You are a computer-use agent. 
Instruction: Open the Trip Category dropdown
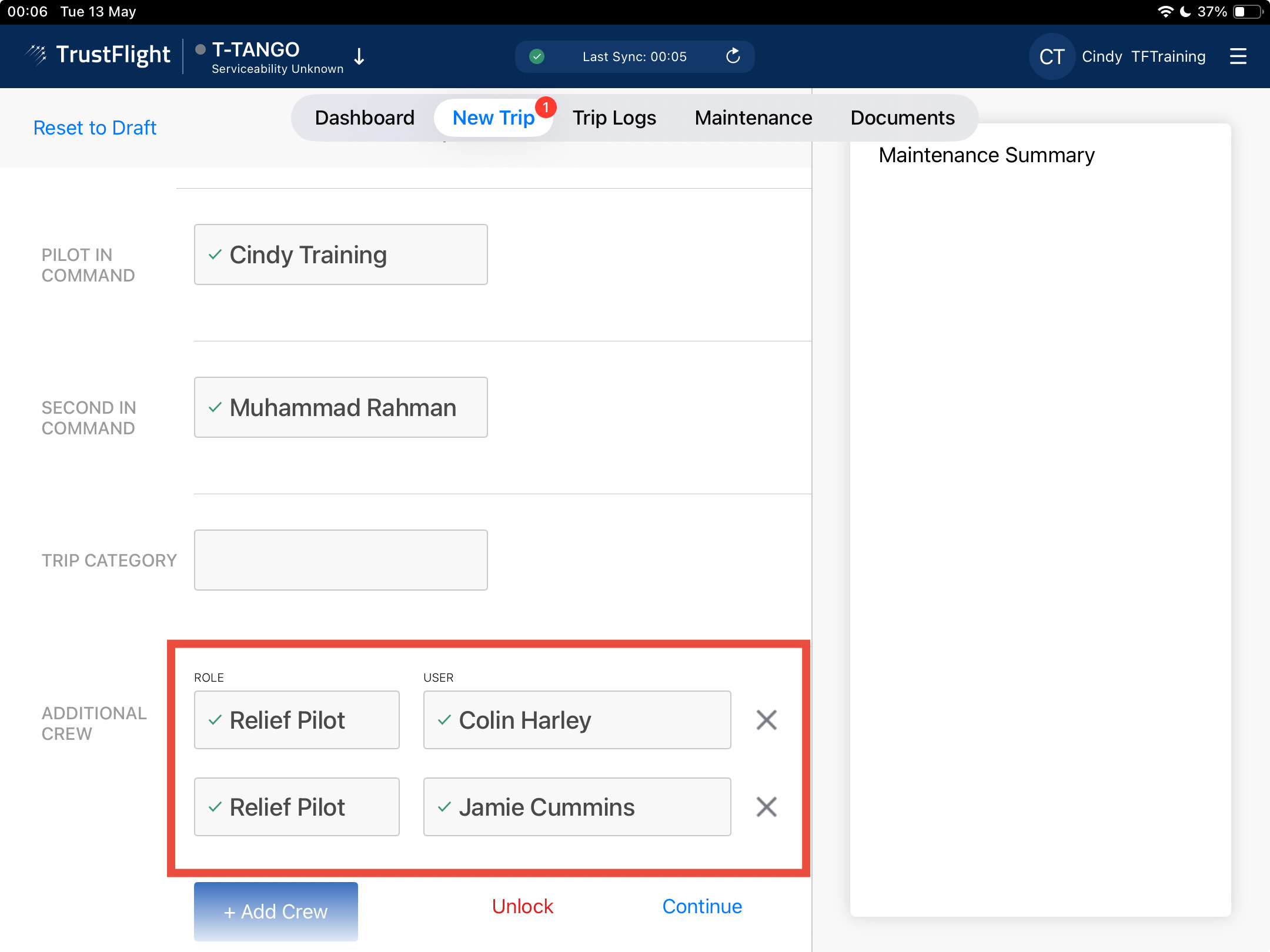pos(340,560)
